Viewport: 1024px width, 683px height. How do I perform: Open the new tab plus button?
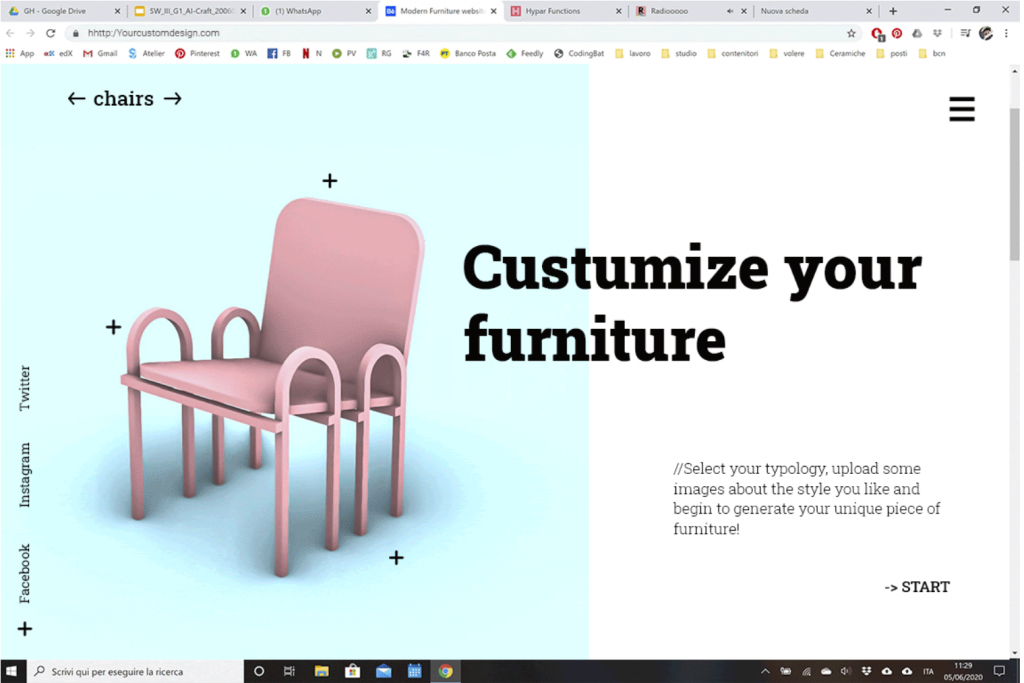pyautogui.click(x=893, y=11)
